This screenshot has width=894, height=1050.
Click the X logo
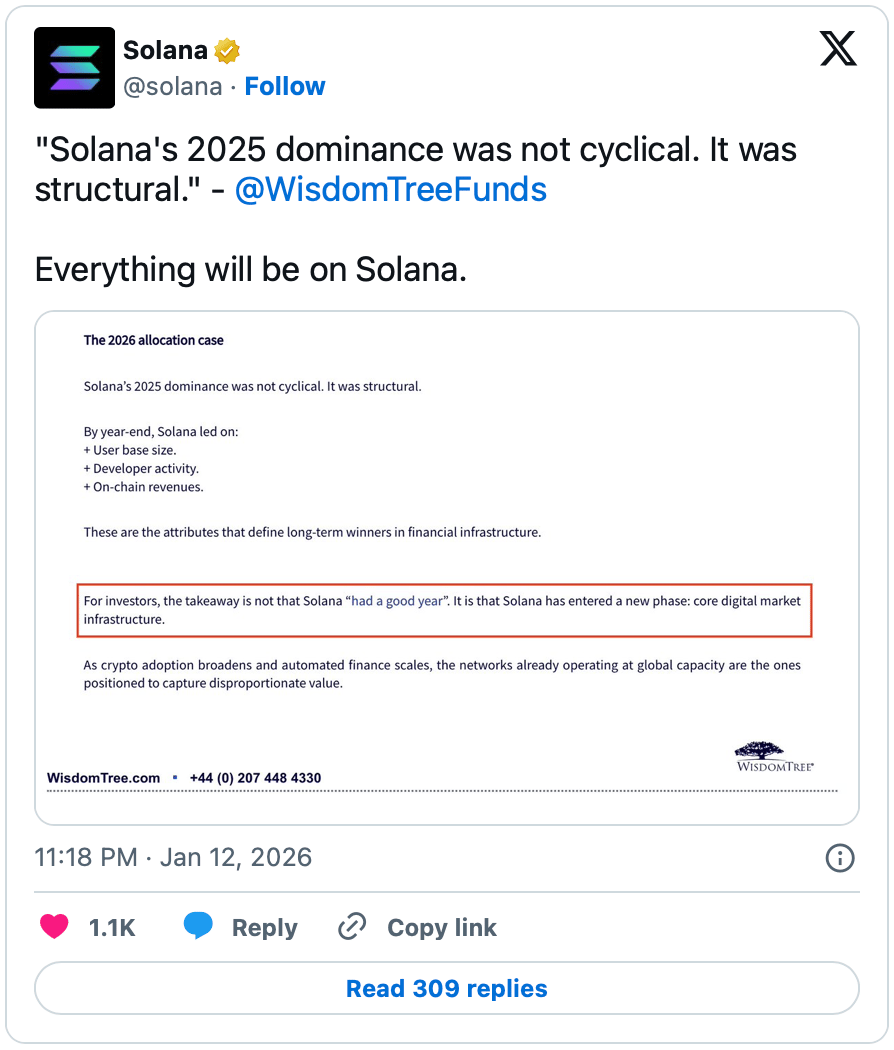(x=838, y=48)
